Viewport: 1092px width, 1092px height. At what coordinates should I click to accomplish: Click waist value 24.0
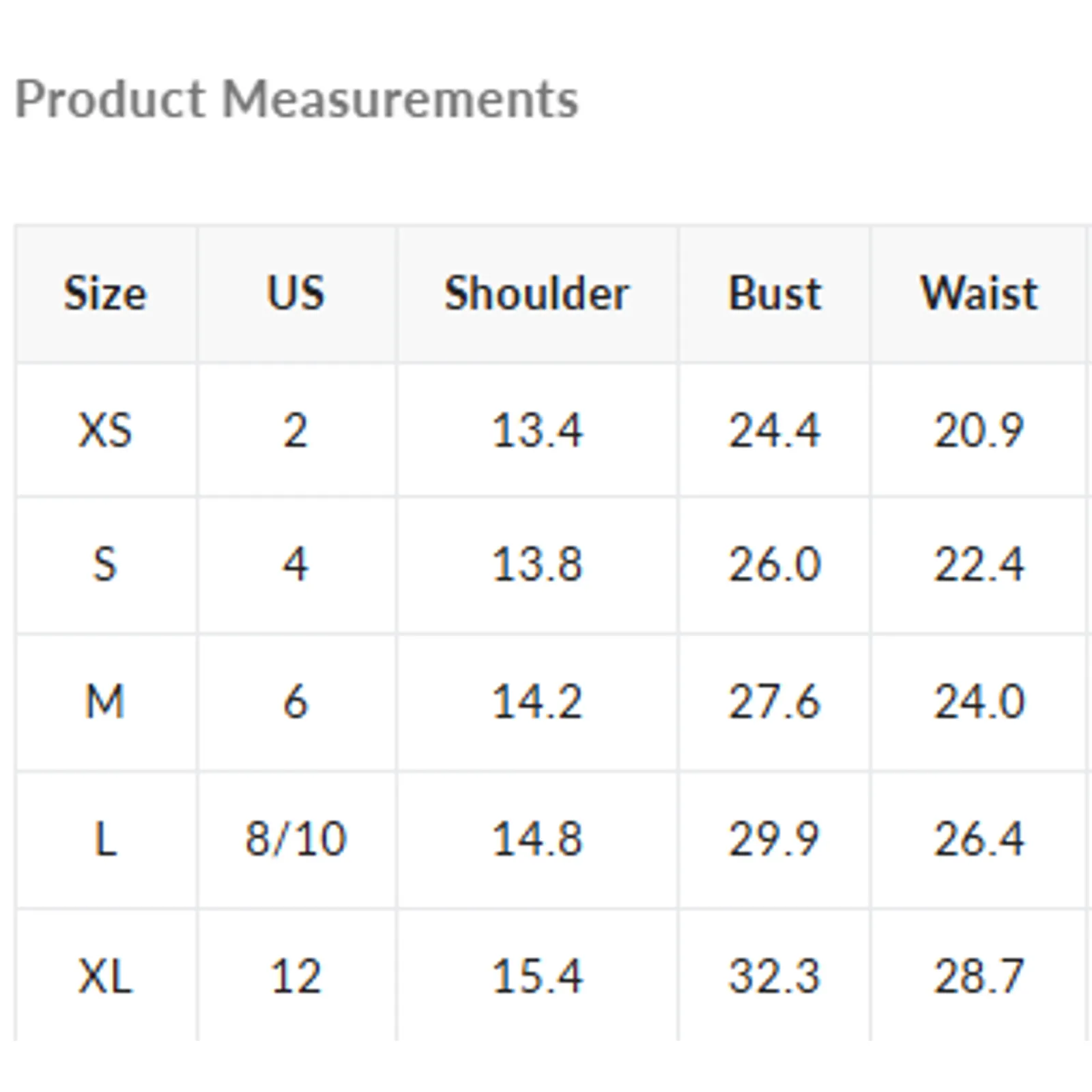point(979,702)
